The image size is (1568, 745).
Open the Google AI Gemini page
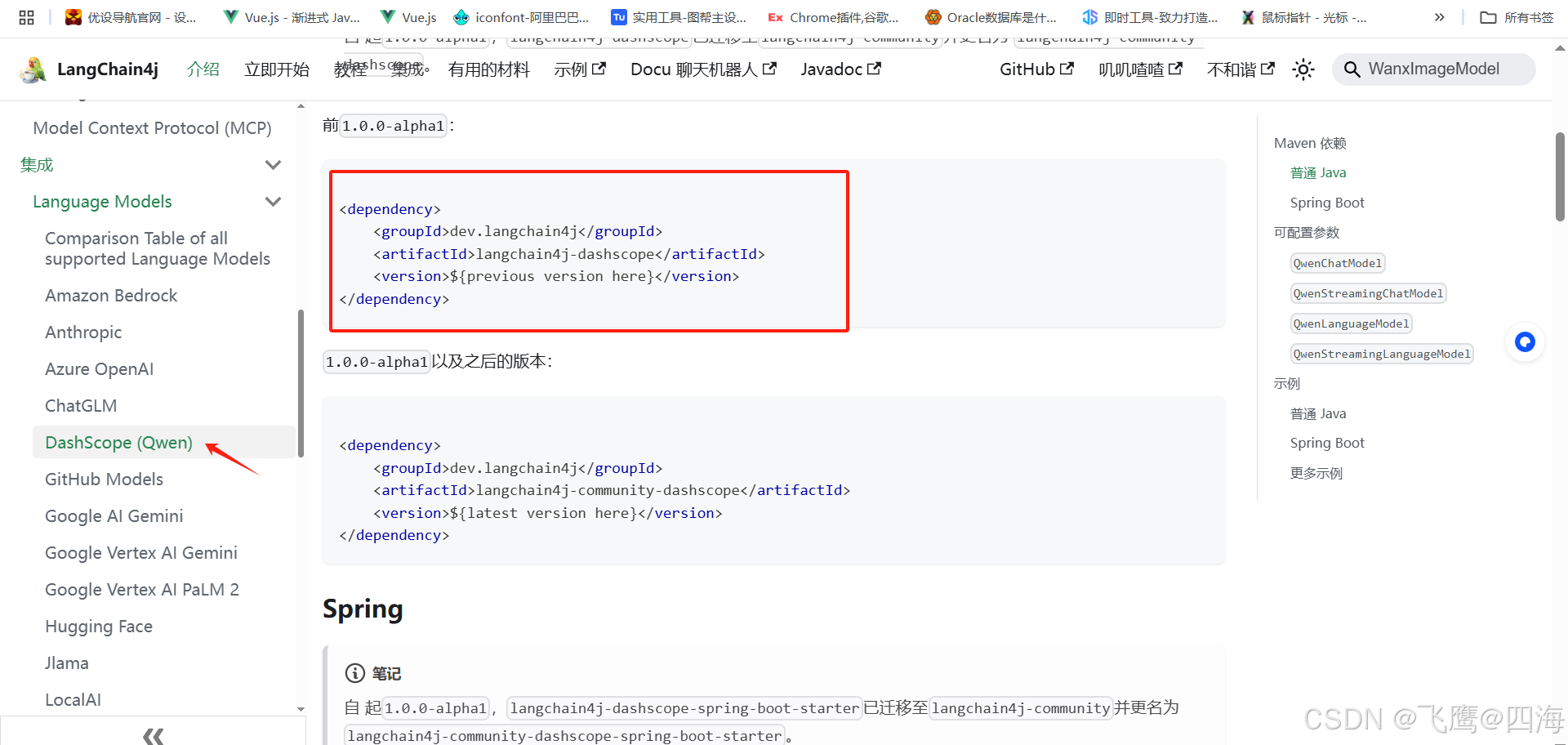click(114, 516)
